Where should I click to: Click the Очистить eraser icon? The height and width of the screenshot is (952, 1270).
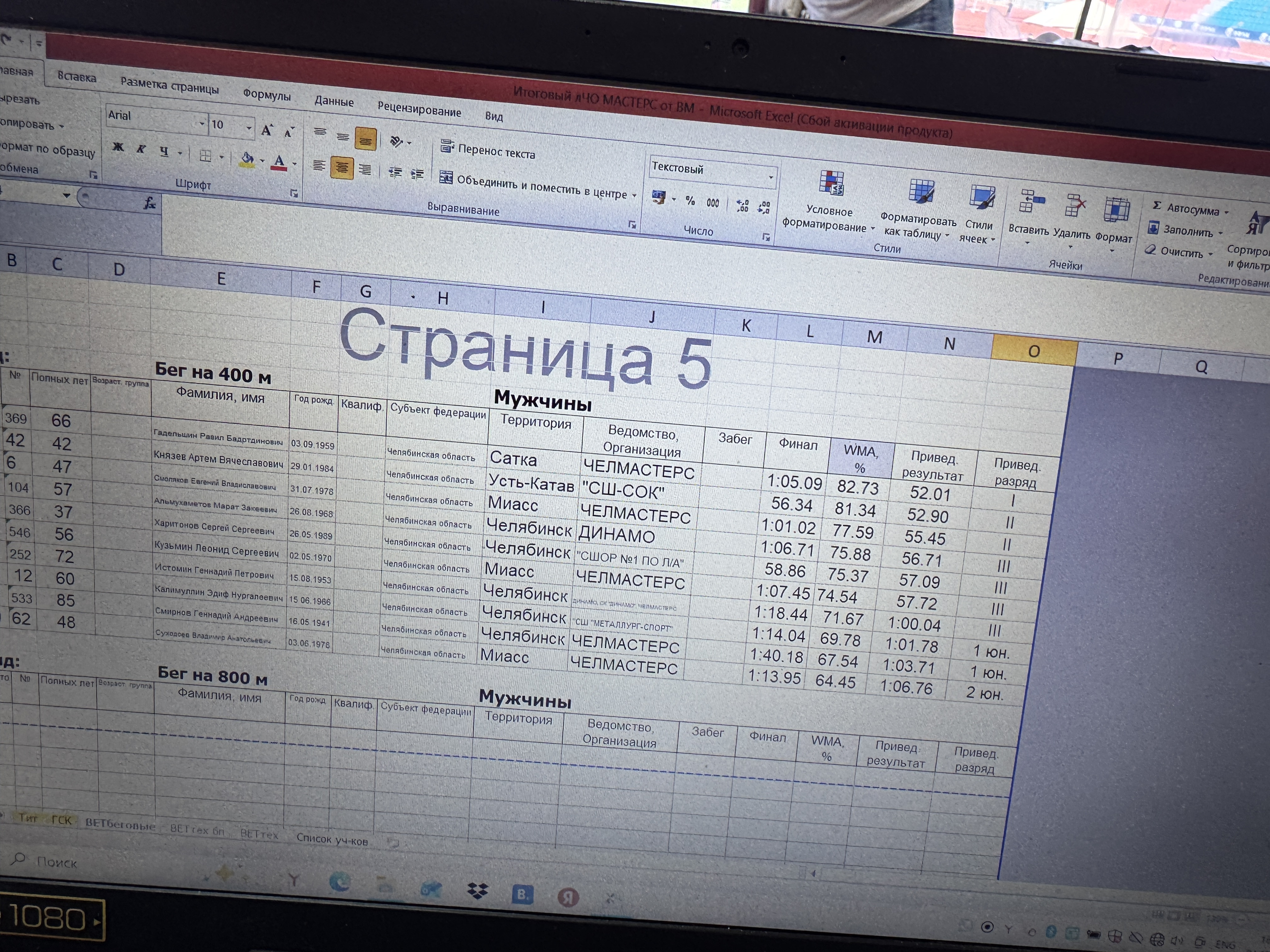coord(1151,250)
